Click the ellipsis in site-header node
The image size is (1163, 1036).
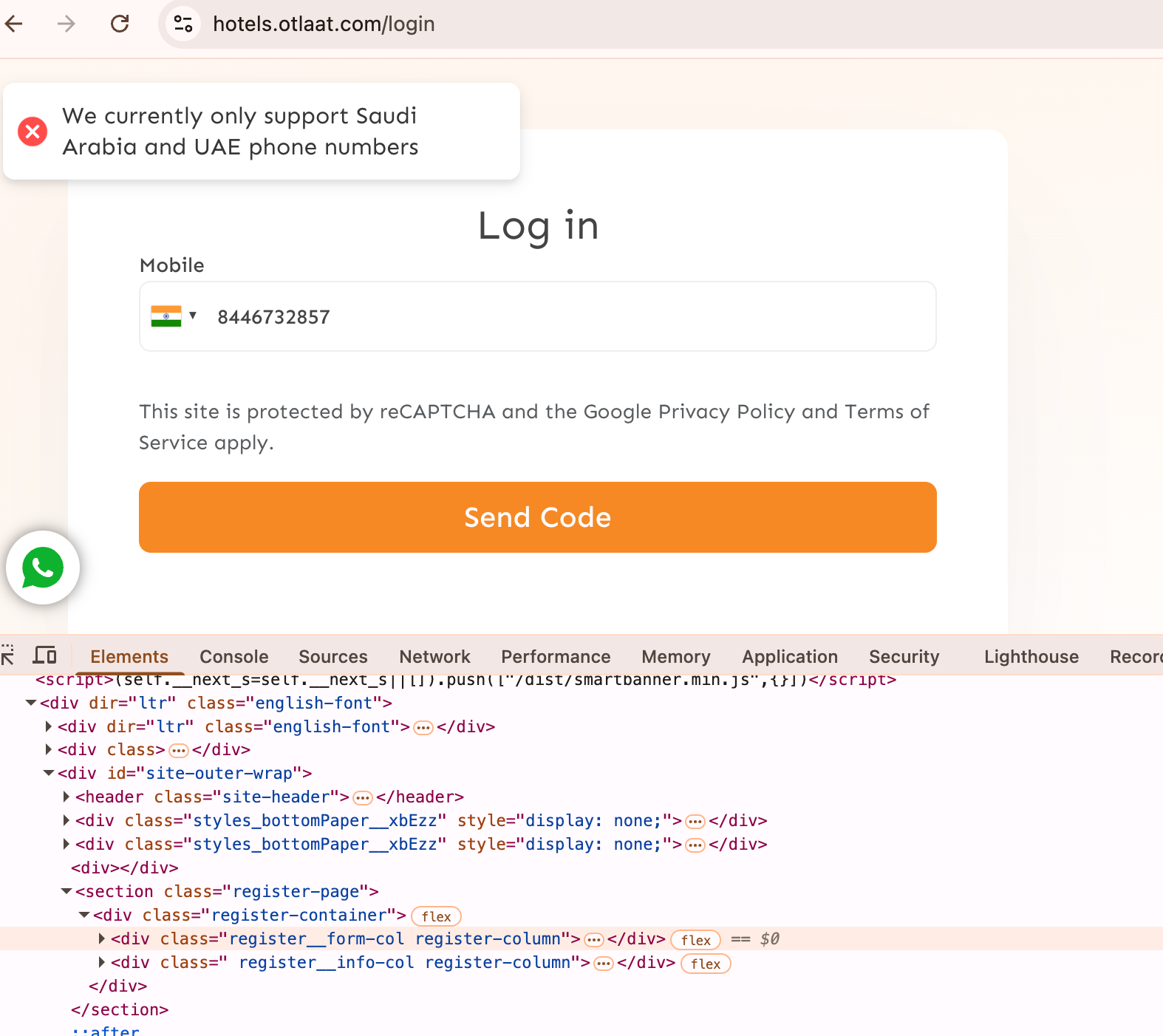click(x=363, y=798)
